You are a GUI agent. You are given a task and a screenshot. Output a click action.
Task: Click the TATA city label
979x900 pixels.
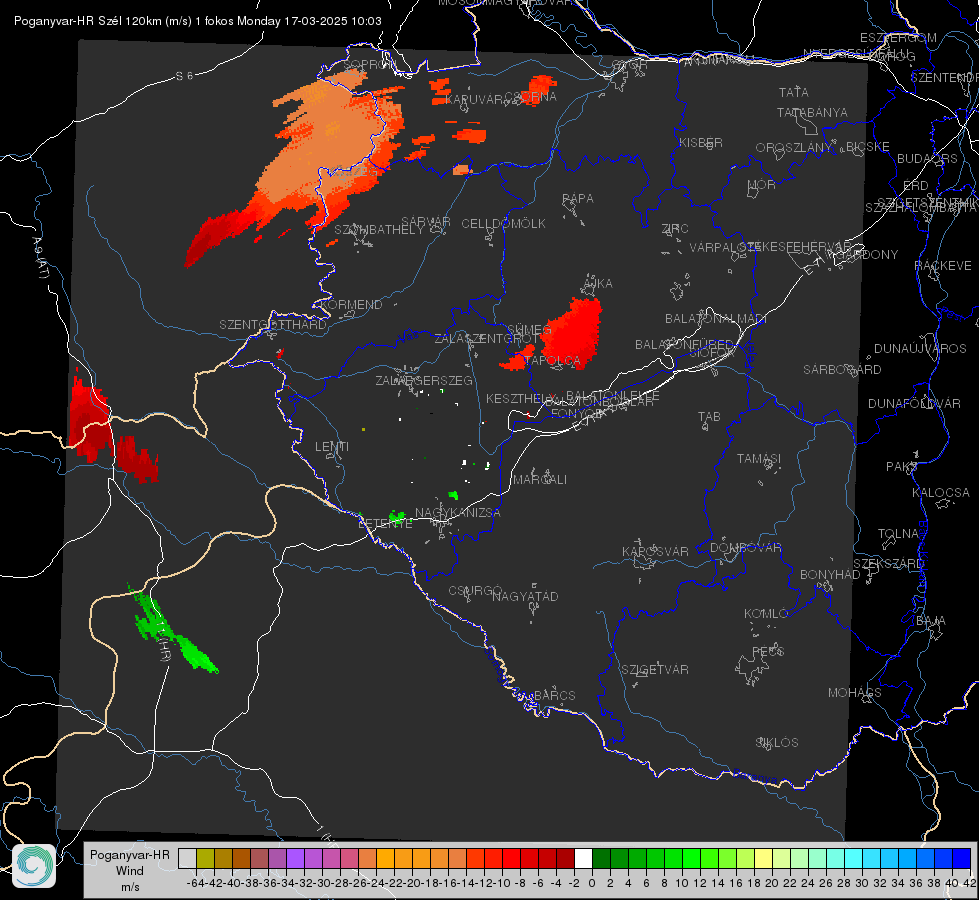point(794,92)
